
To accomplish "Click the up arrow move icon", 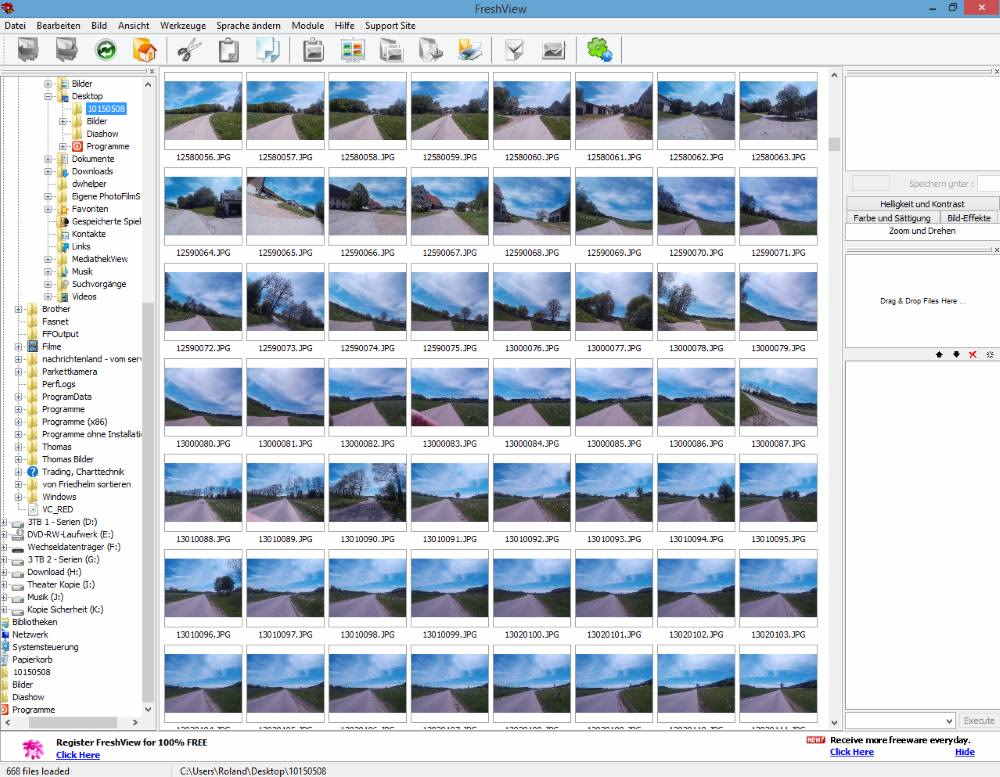I will tap(939, 354).
